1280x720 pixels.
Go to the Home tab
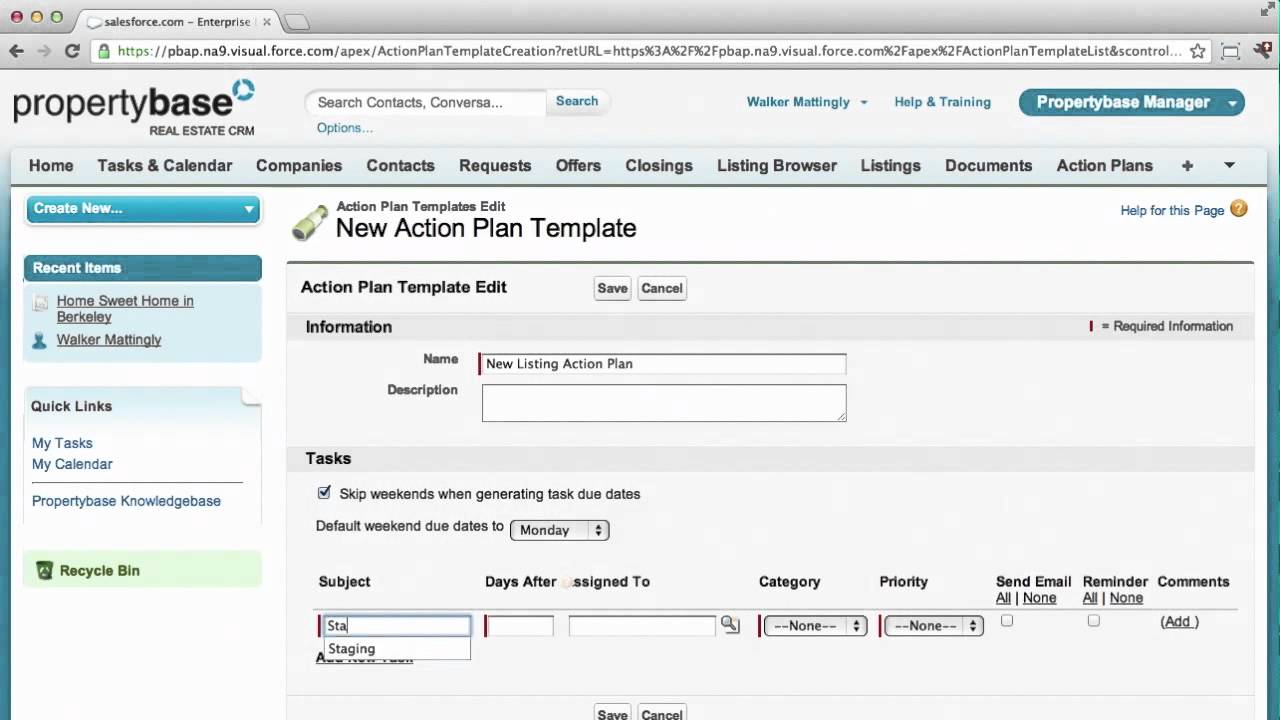point(51,166)
